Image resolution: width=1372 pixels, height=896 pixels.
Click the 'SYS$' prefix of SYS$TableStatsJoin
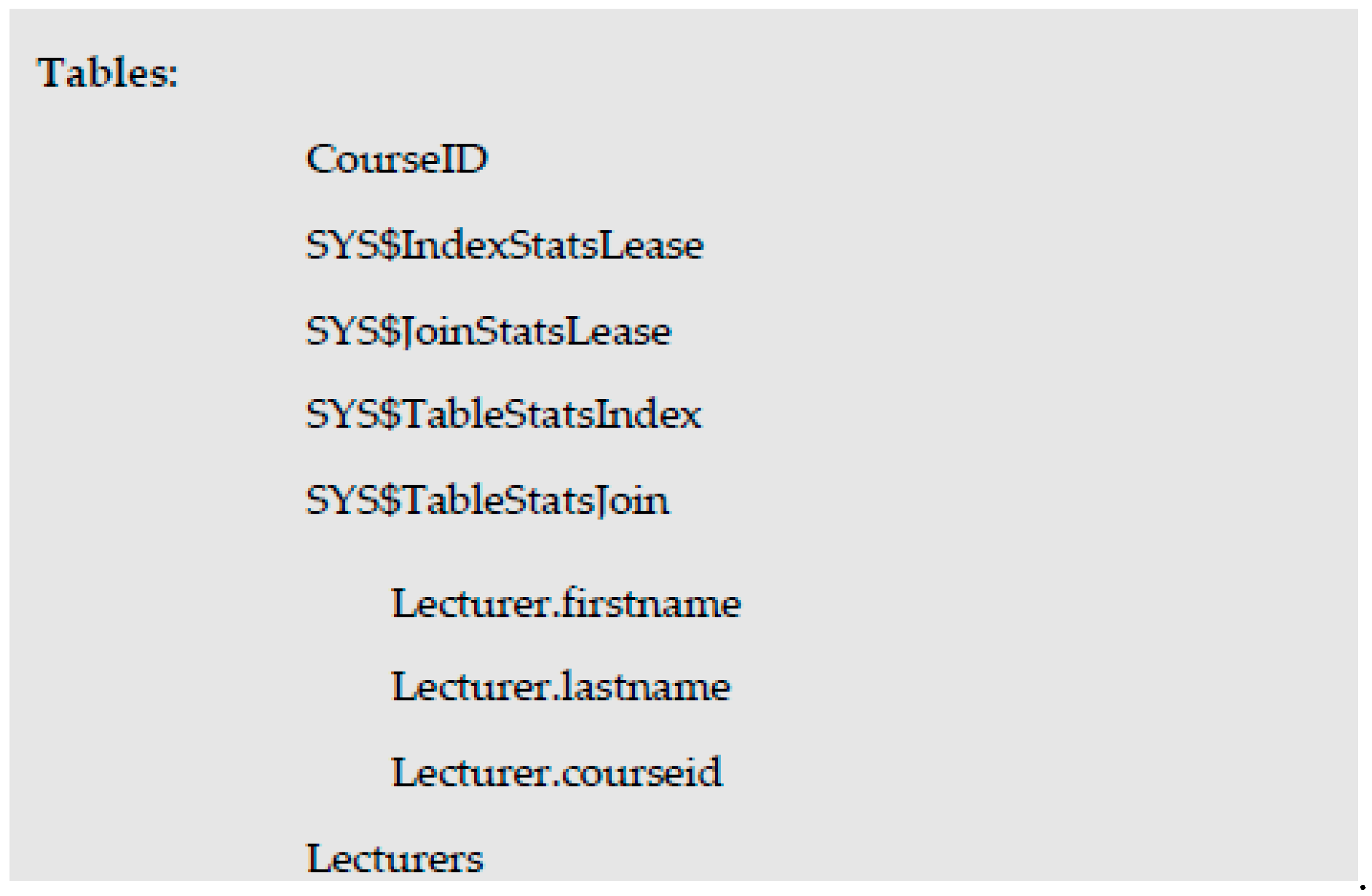pyautogui.click(x=354, y=500)
